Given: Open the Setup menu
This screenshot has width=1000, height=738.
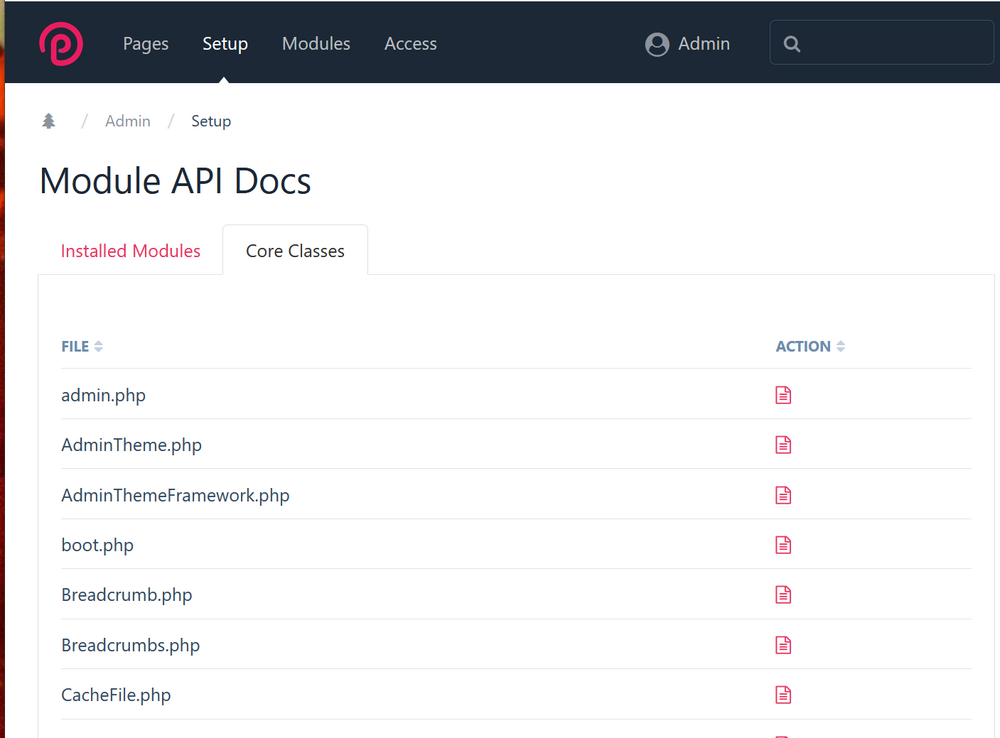Looking at the screenshot, I should pyautogui.click(x=225, y=44).
